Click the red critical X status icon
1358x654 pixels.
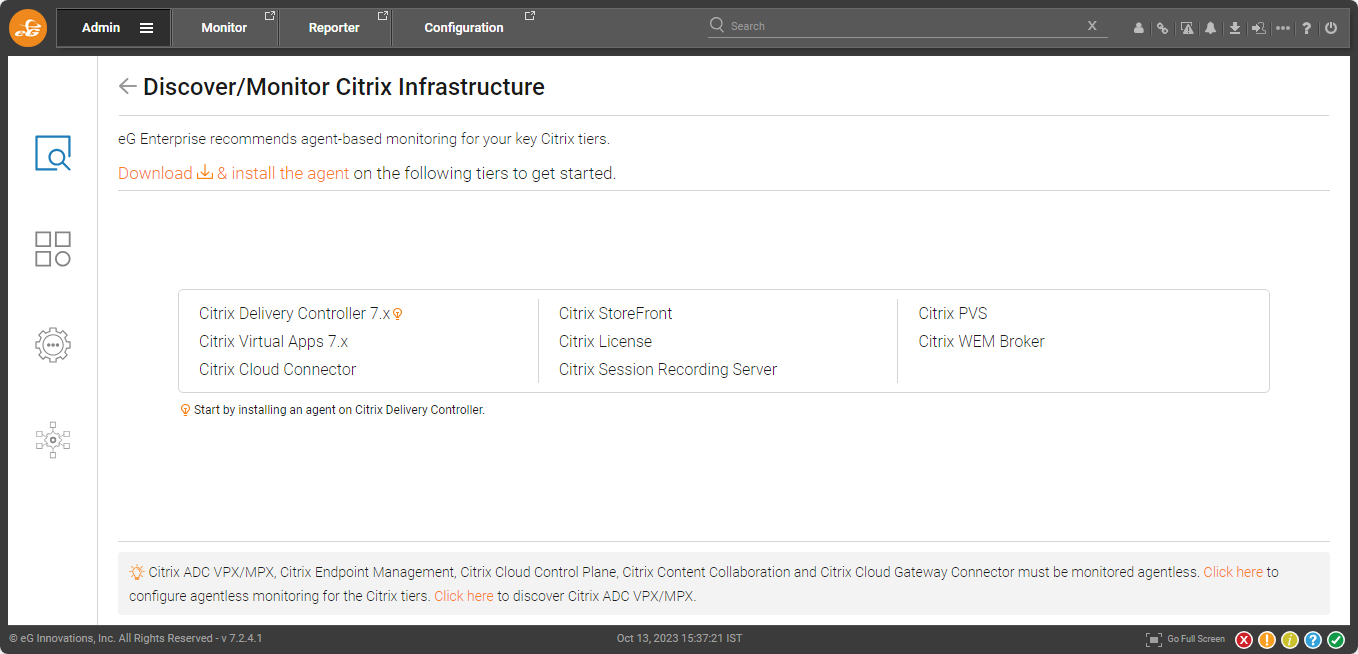(x=1244, y=640)
